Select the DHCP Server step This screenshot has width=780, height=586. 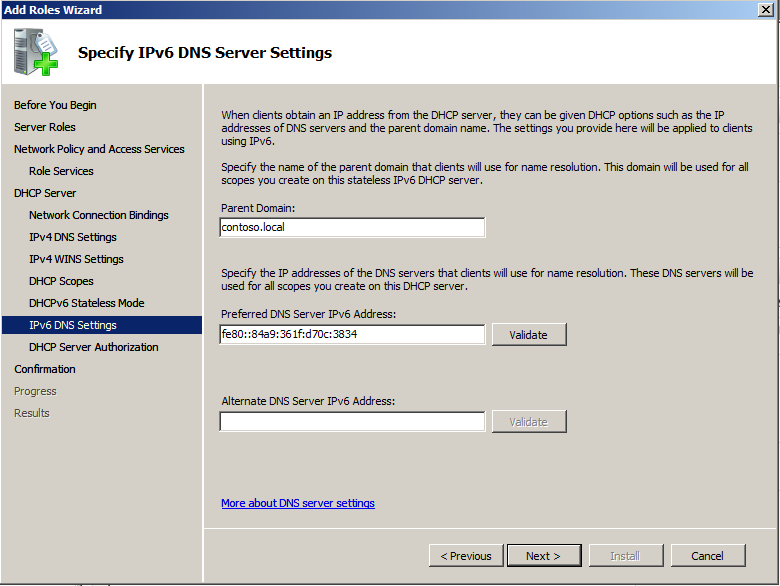(x=45, y=193)
